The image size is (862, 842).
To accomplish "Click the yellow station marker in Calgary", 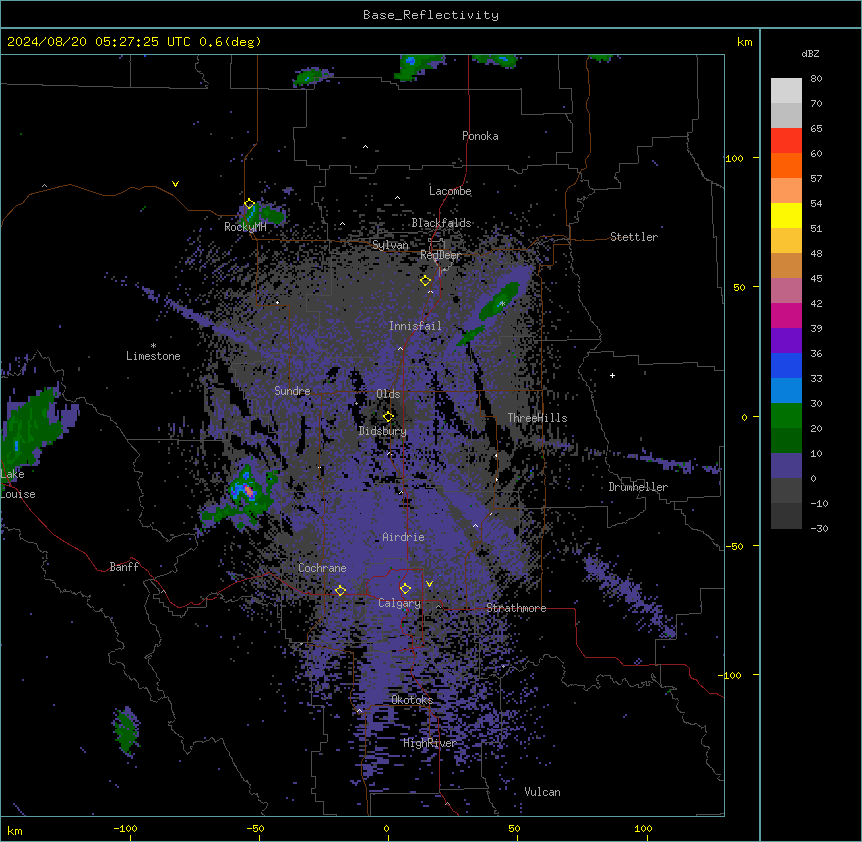I will pyautogui.click(x=405, y=589).
